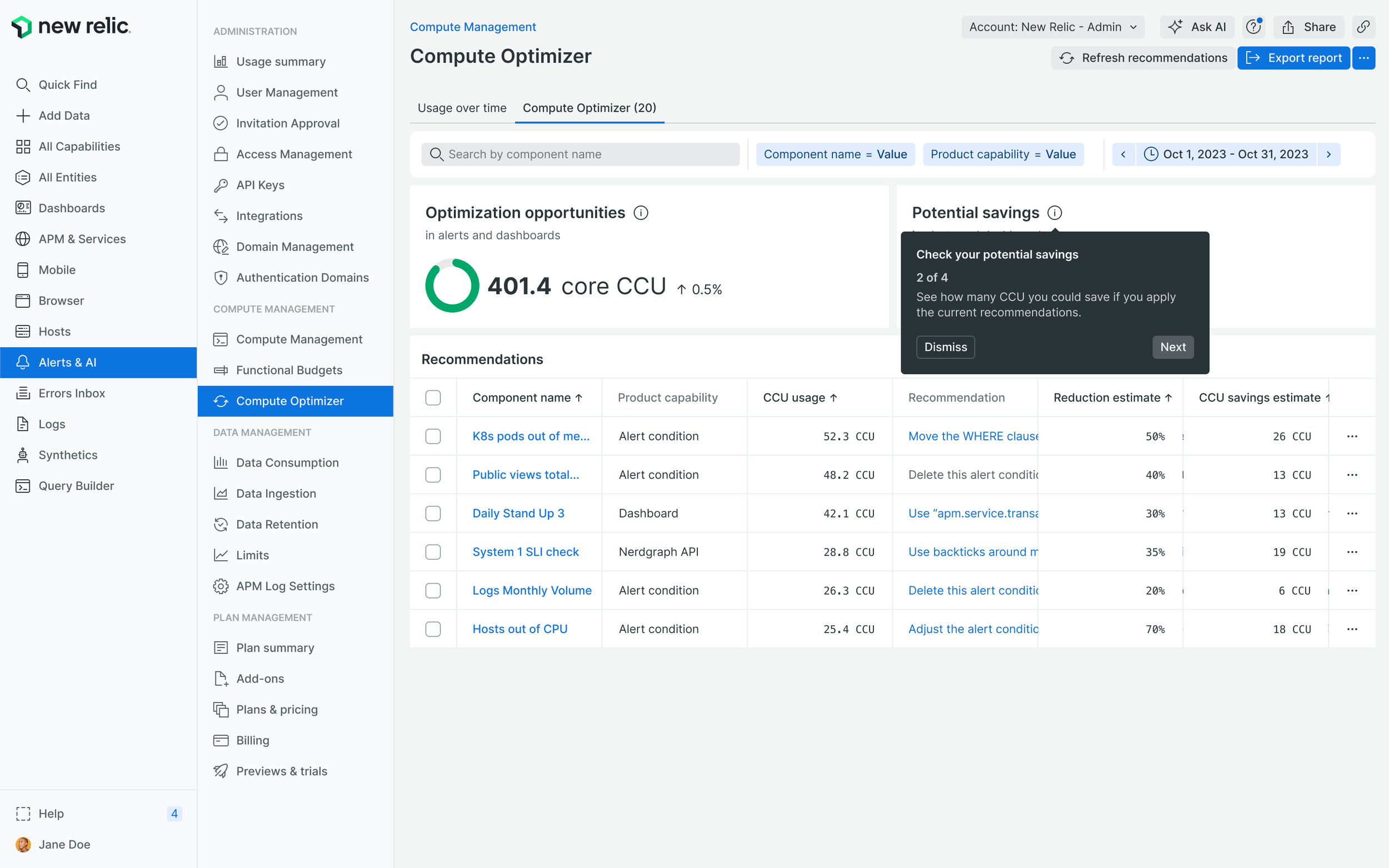
Task: Expand the Account New Relic Admin dropdown
Action: point(1052,27)
